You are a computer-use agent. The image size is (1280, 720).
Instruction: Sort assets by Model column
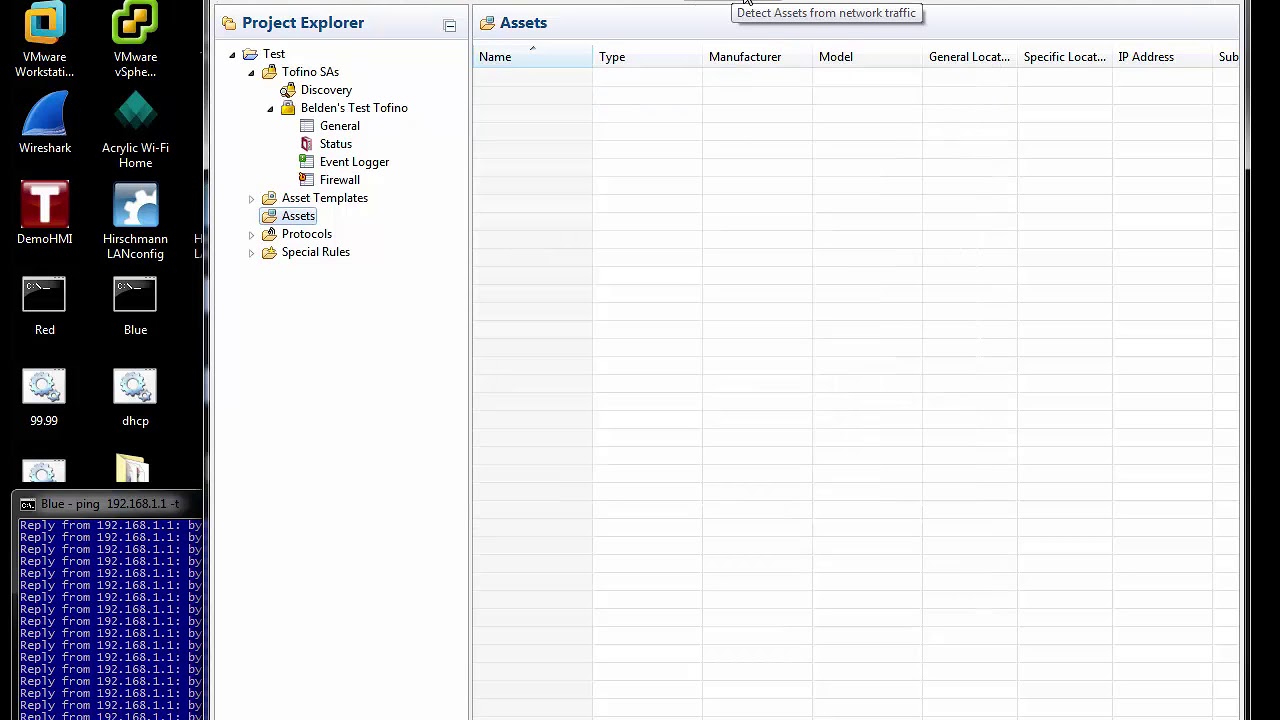[x=867, y=57]
